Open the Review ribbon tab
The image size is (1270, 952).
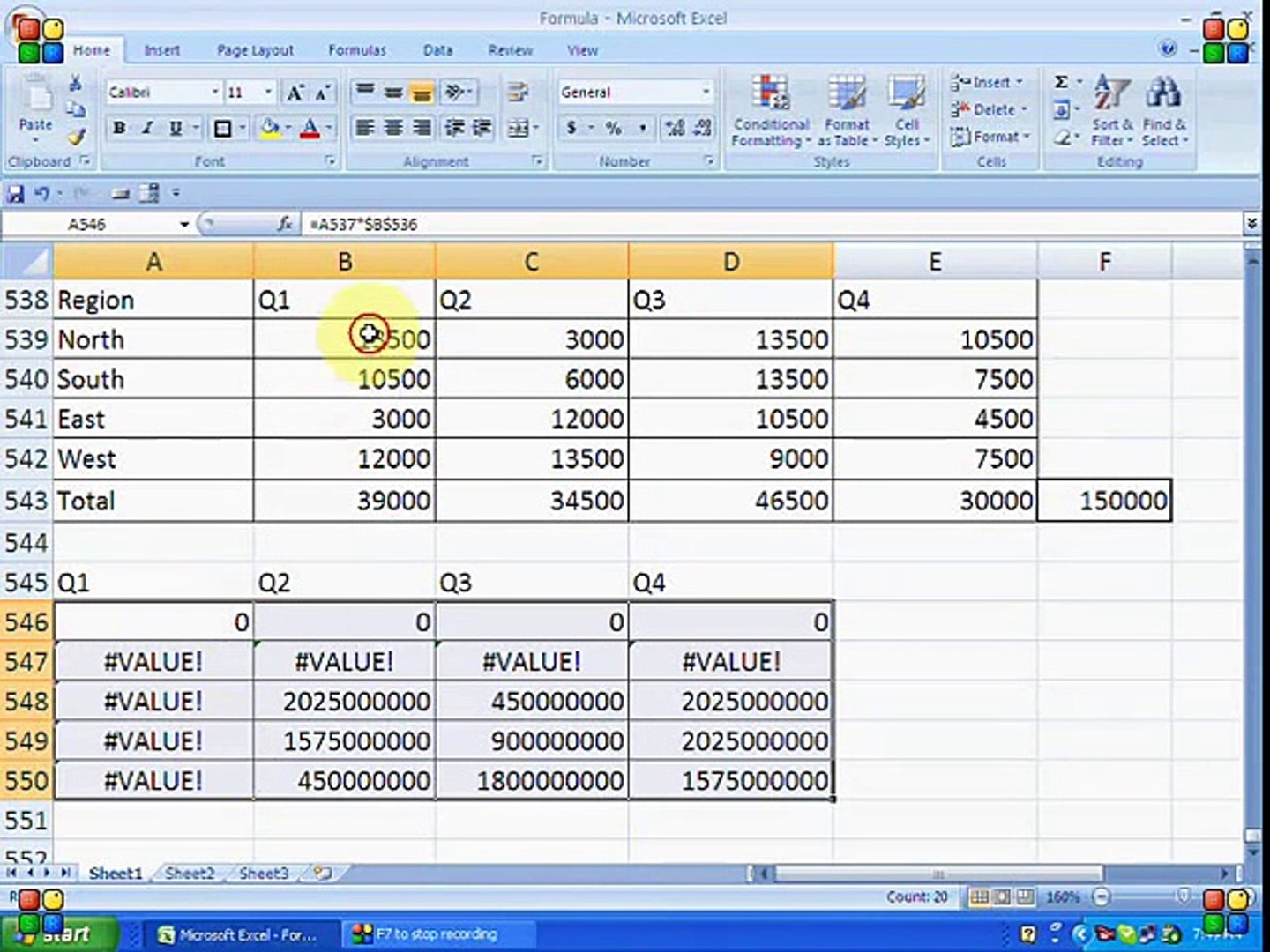[511, 50]
